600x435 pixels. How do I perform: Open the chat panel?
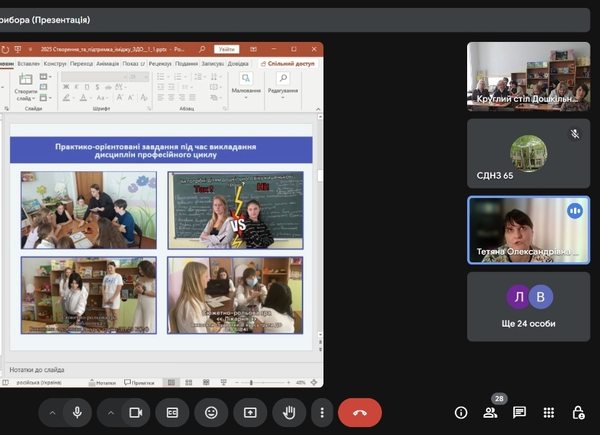tap(519, 412)
